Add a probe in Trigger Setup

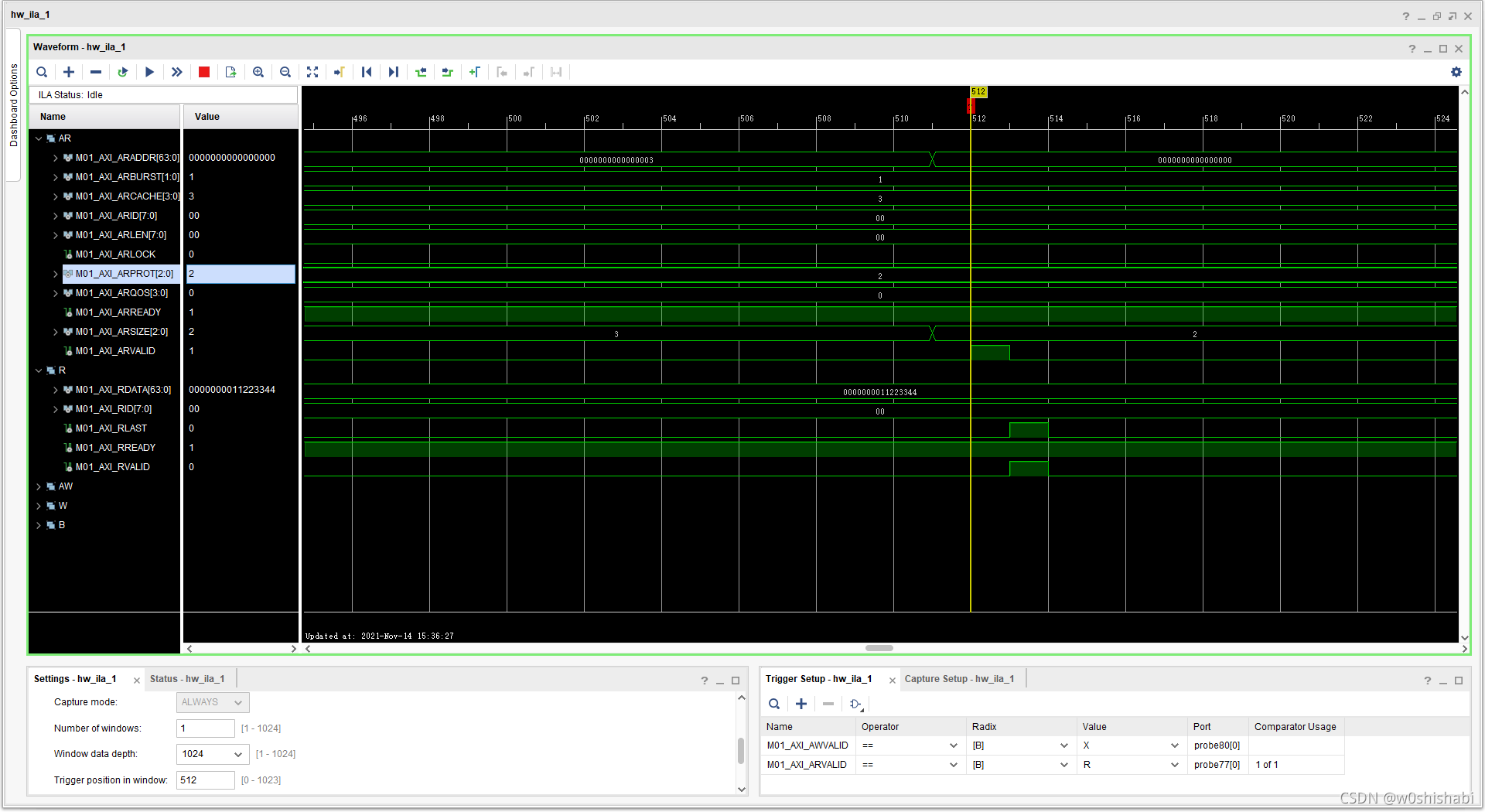[x=801, y=704]
